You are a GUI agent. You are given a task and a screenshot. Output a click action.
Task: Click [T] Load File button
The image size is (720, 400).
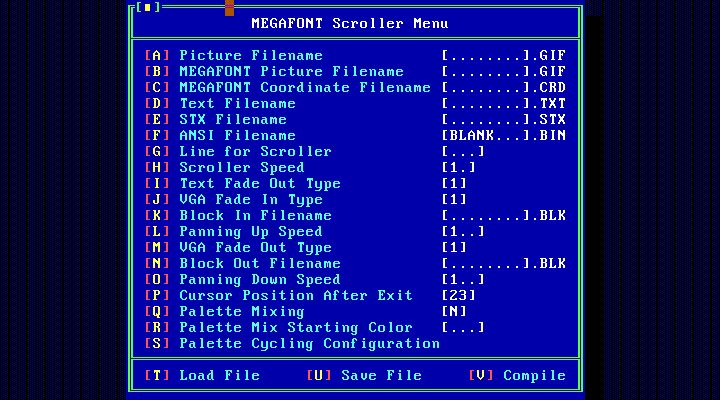click(202, 375)
